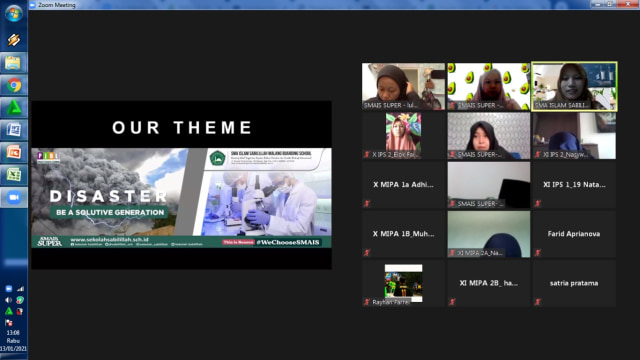This screenshot has width=640, height=360.
Task: Select the X IPS 2_Nagw... video tile
Action: pos(574,136)
